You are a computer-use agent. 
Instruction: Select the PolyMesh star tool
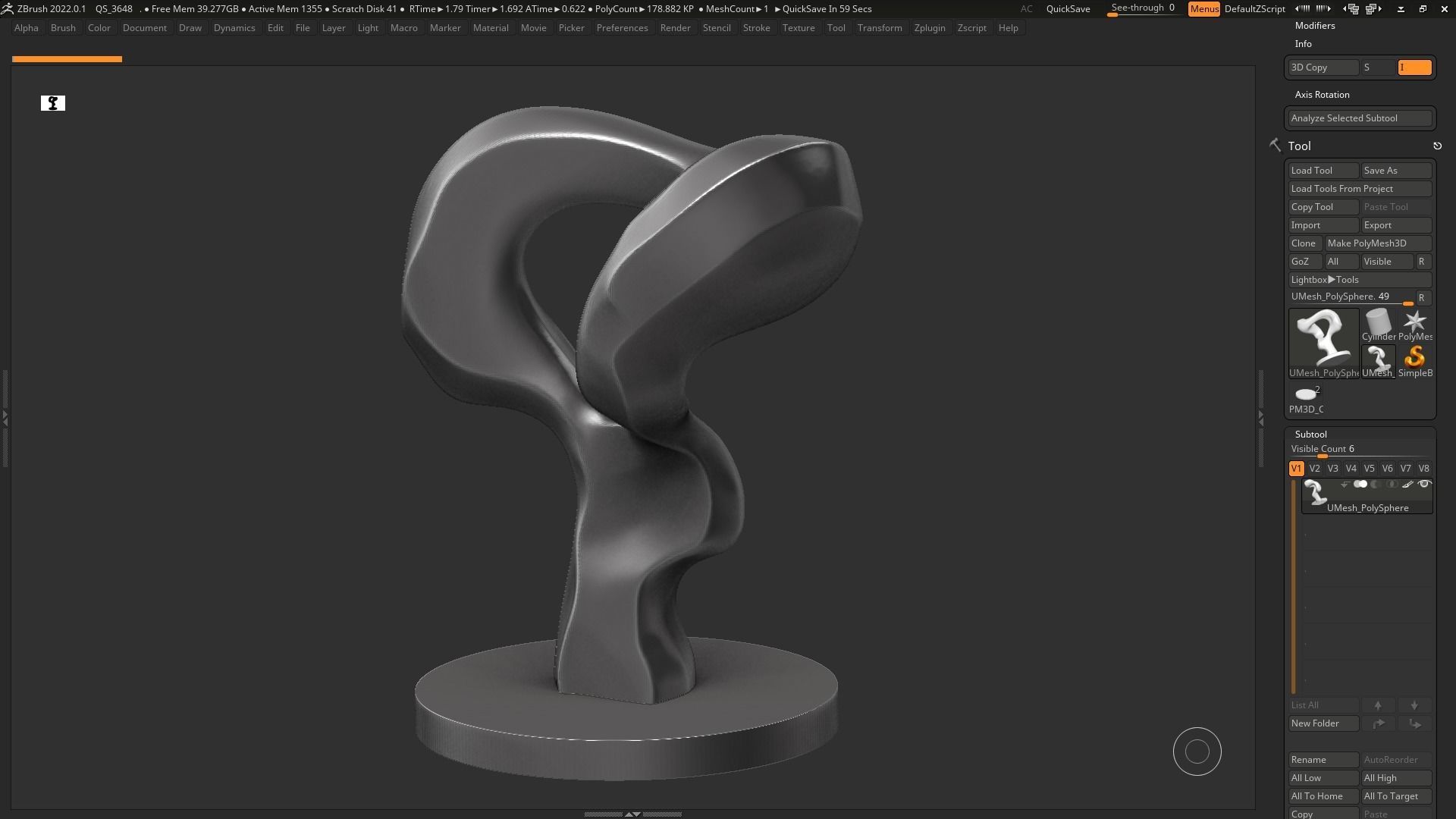[1414, 325]
